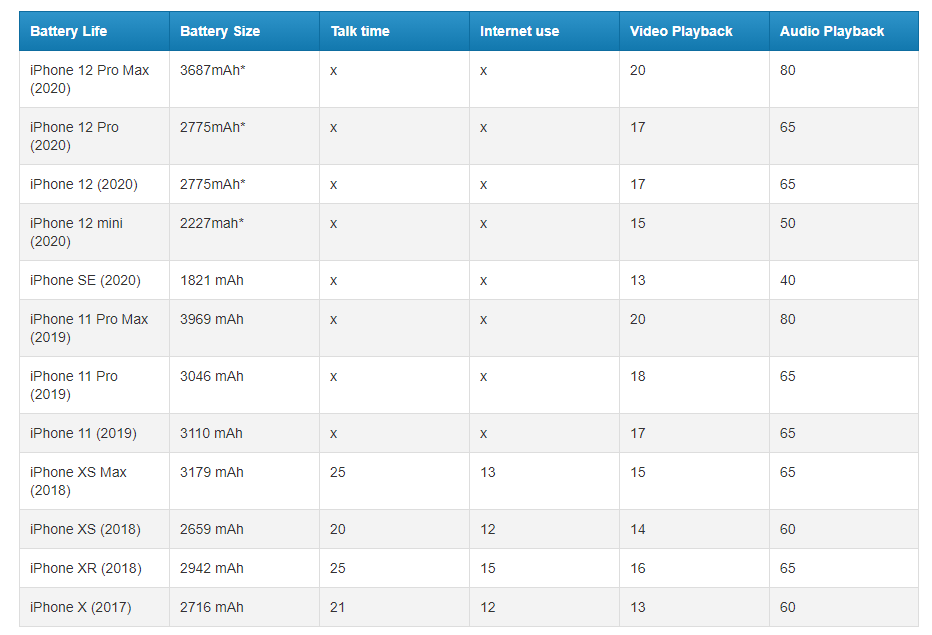Click the Internet use column header
The height and width of the screenshot is (635, 932).
[520, 31]
